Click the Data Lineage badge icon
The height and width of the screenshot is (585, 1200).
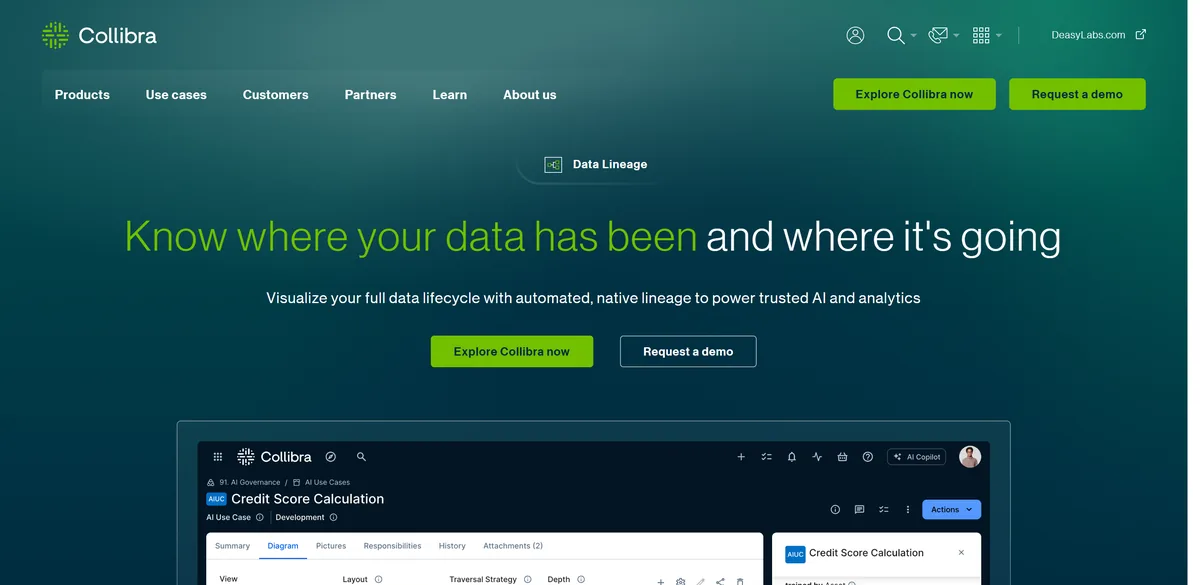(553, 164)
